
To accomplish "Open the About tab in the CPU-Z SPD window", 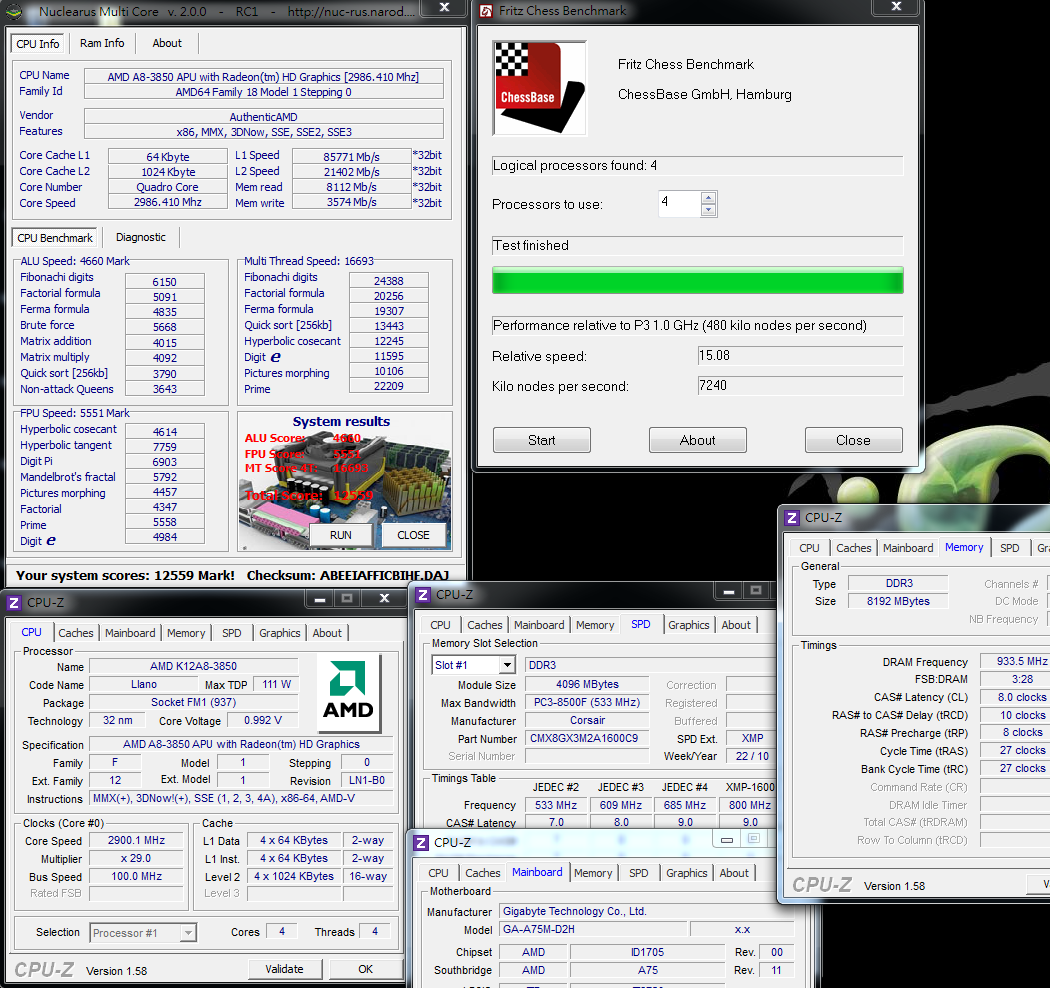I will click(x=736, y=625).
